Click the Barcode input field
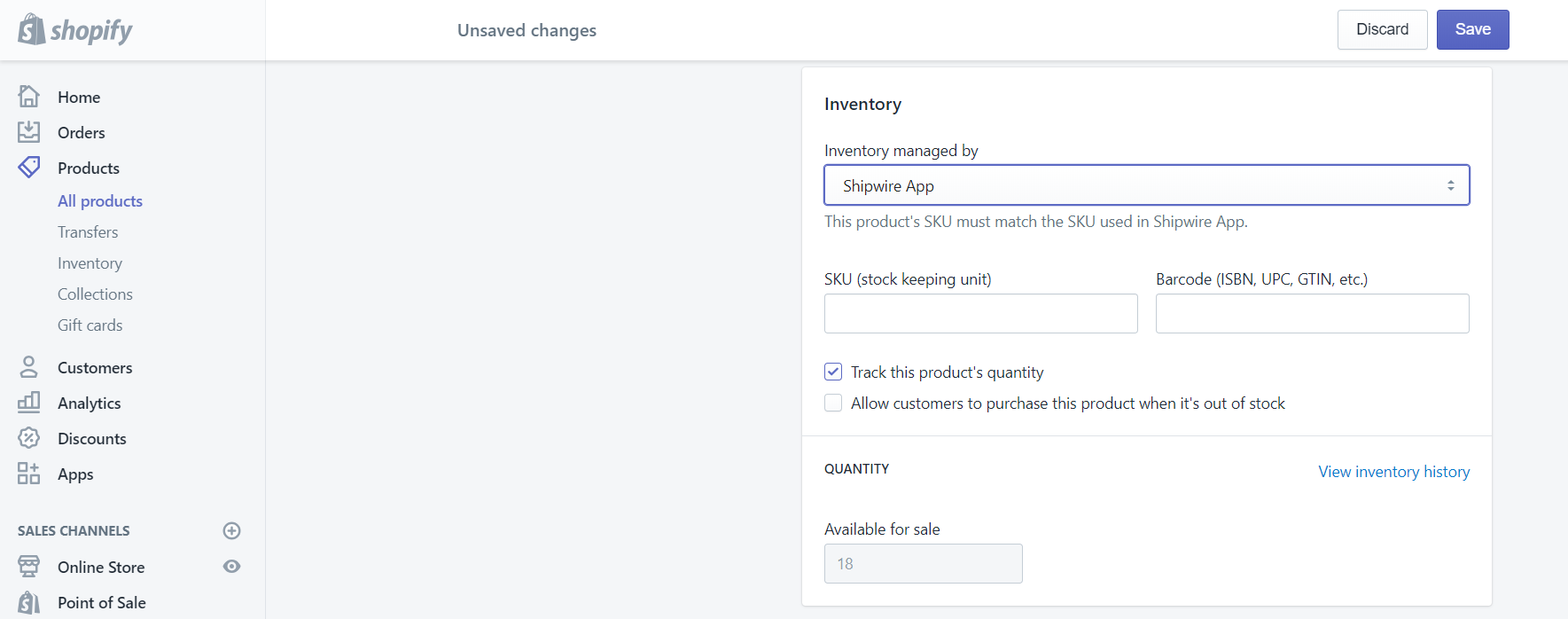The image size is (1568, 619). (x=1312, y=313)
